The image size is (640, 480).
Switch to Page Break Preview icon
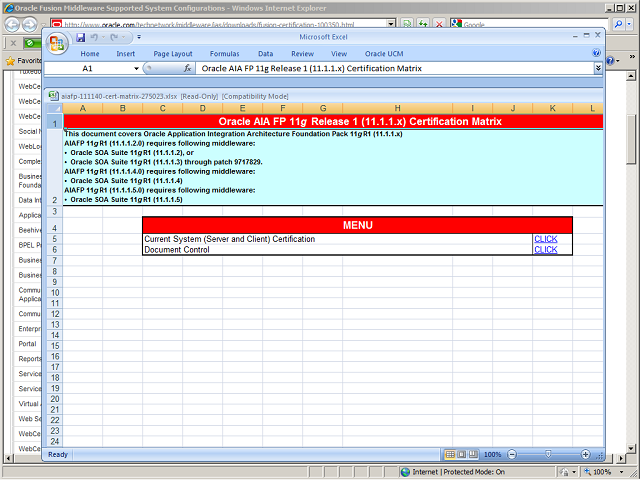(x=474, y=454)
